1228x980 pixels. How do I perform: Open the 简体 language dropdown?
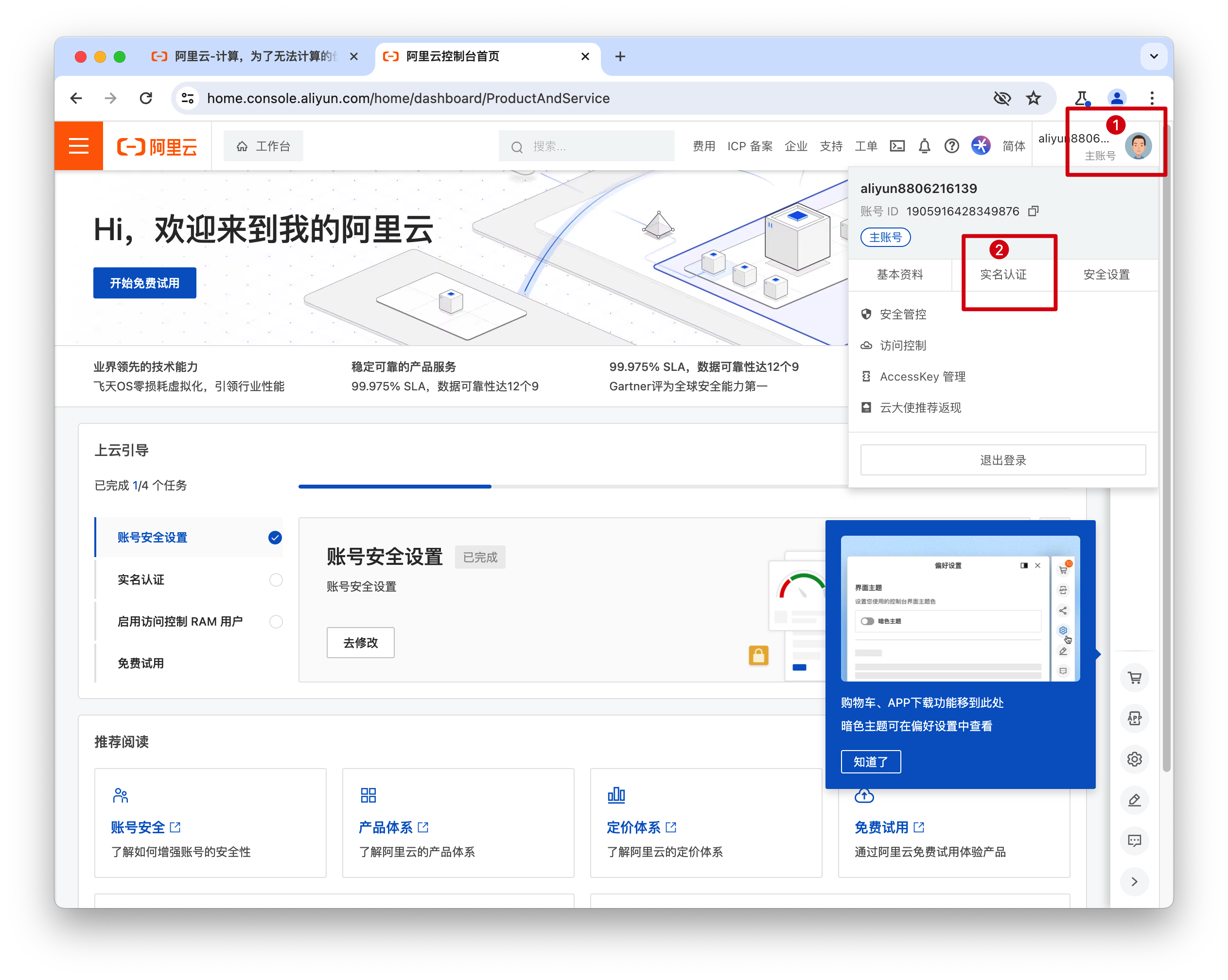[1014, 146]
